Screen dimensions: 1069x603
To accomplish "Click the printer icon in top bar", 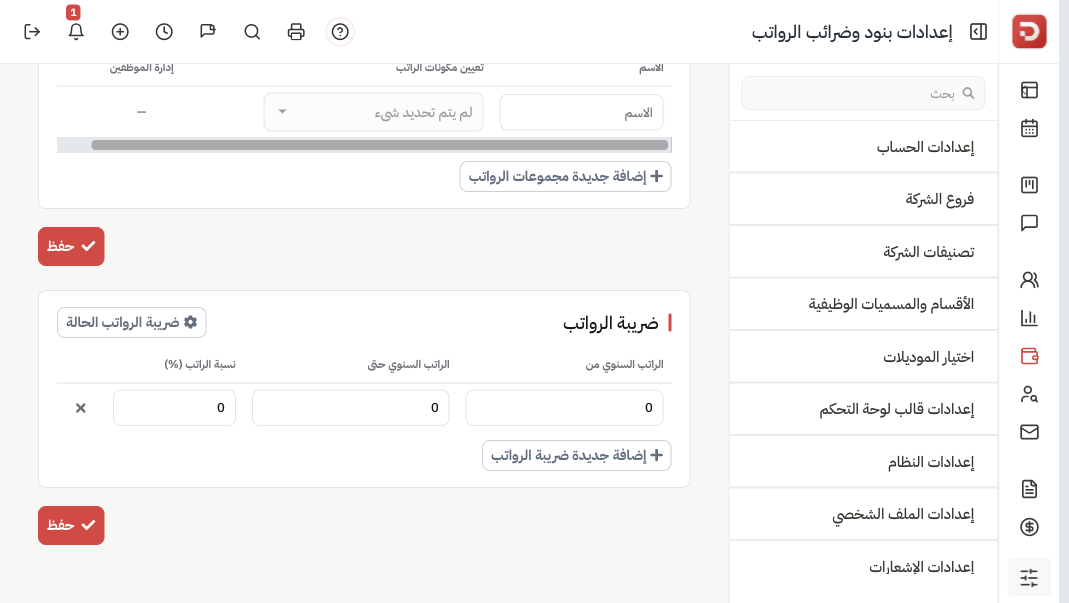I will coord(296,31).
